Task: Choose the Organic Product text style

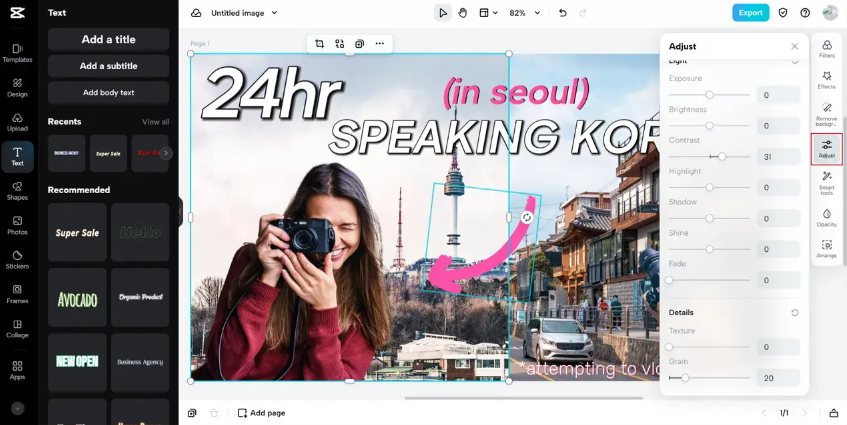Action: (140, 298)
